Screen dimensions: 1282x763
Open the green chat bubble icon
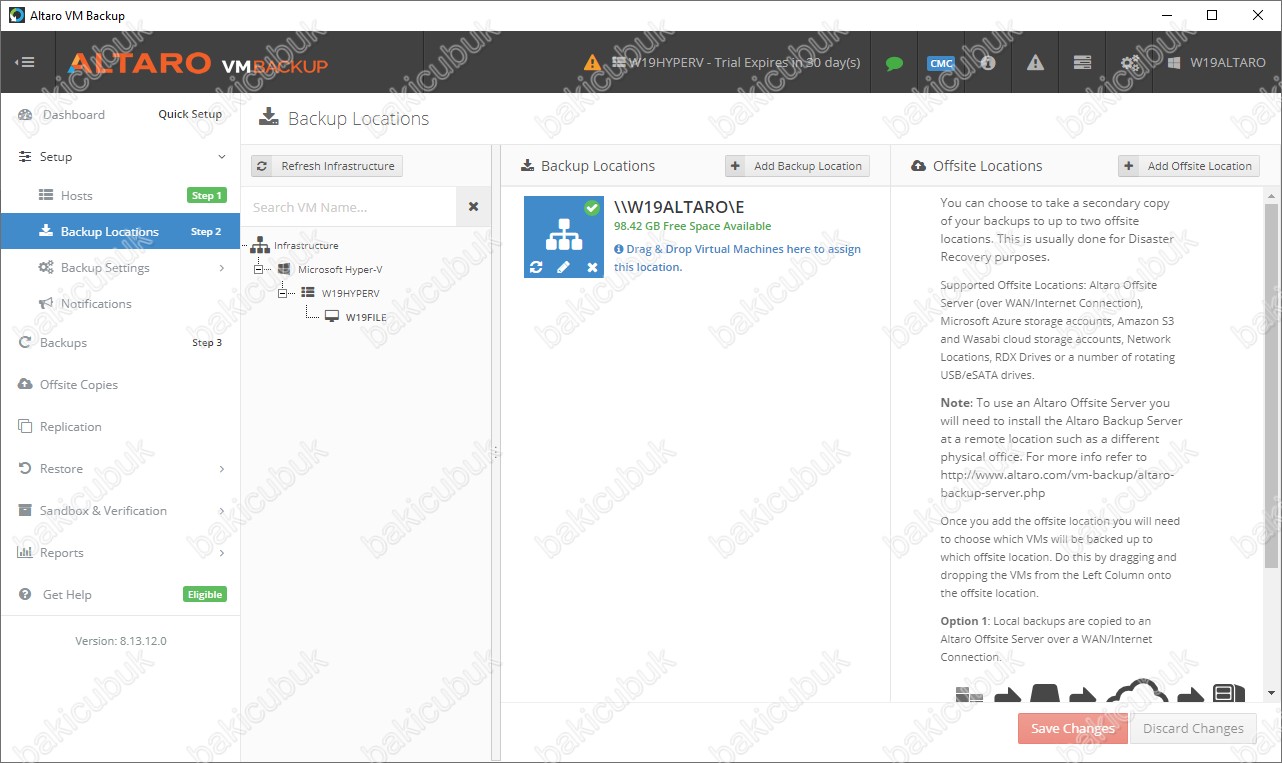pyautogui.click(x=894, y=63)
